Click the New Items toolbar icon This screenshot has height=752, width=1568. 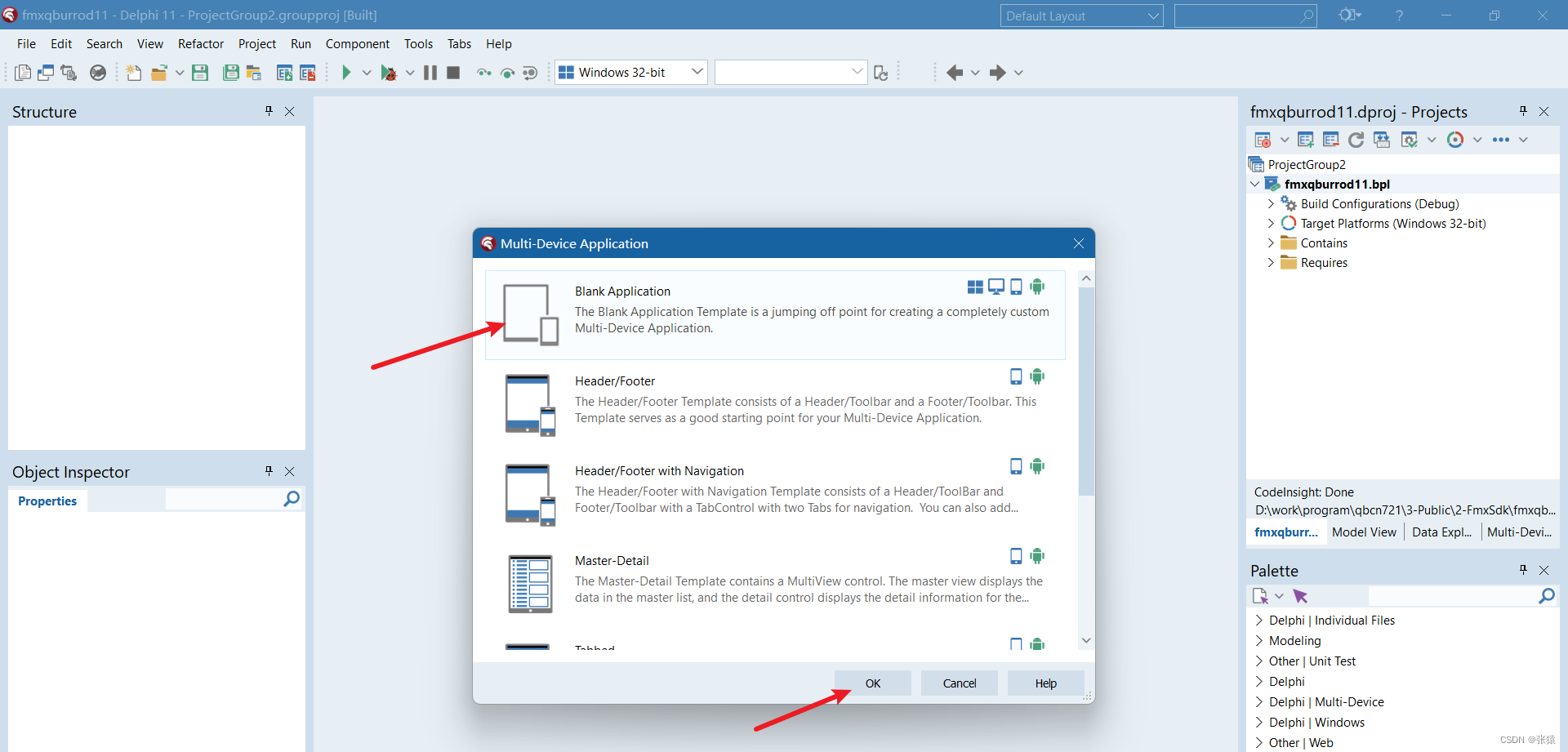(x=134, y=73)
